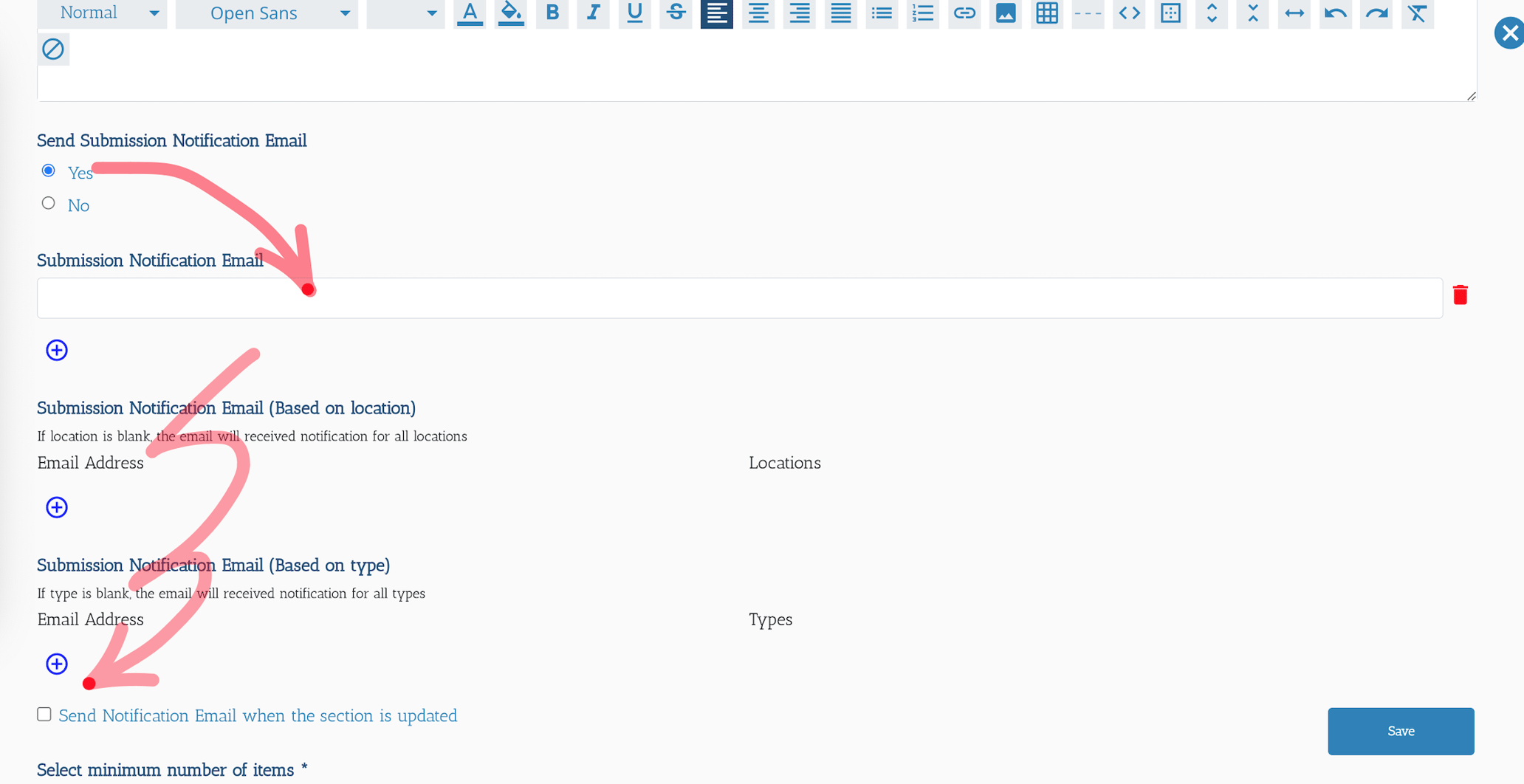Add an email for location-based notifications
This screenshot has width=1524, height=784.
[56, 507]
